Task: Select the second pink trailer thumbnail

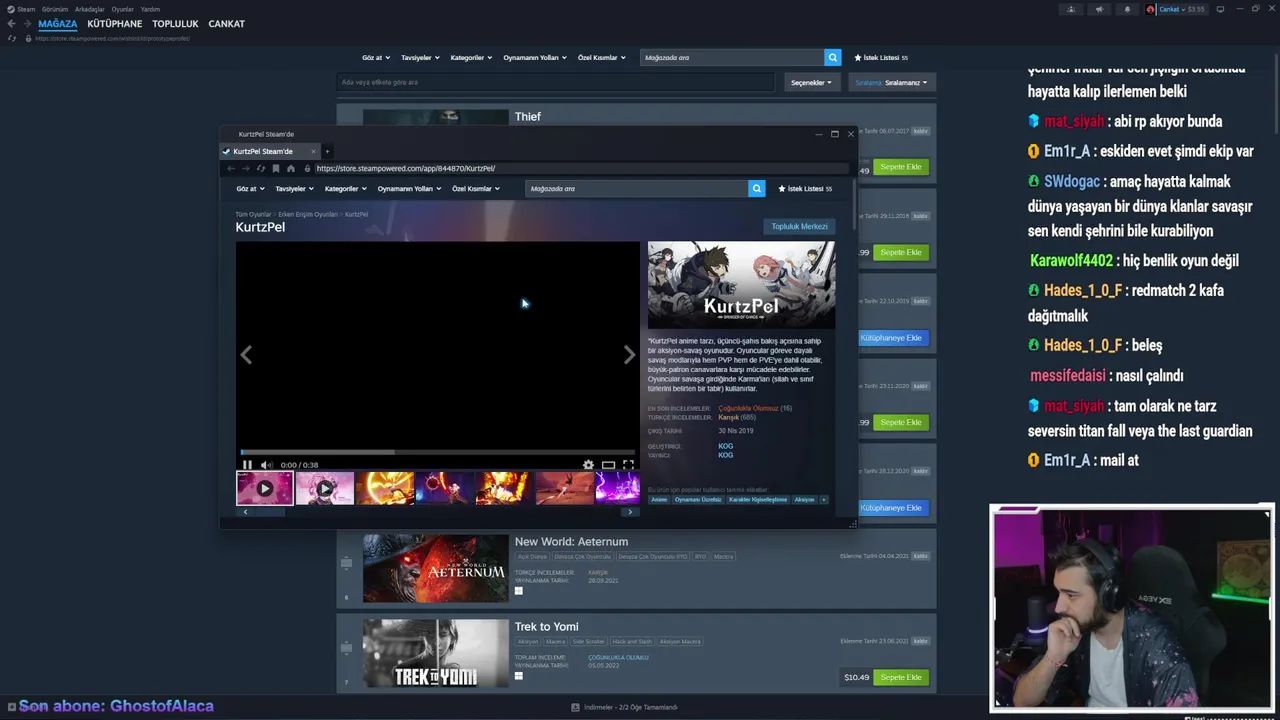Action: pos(324,488)
